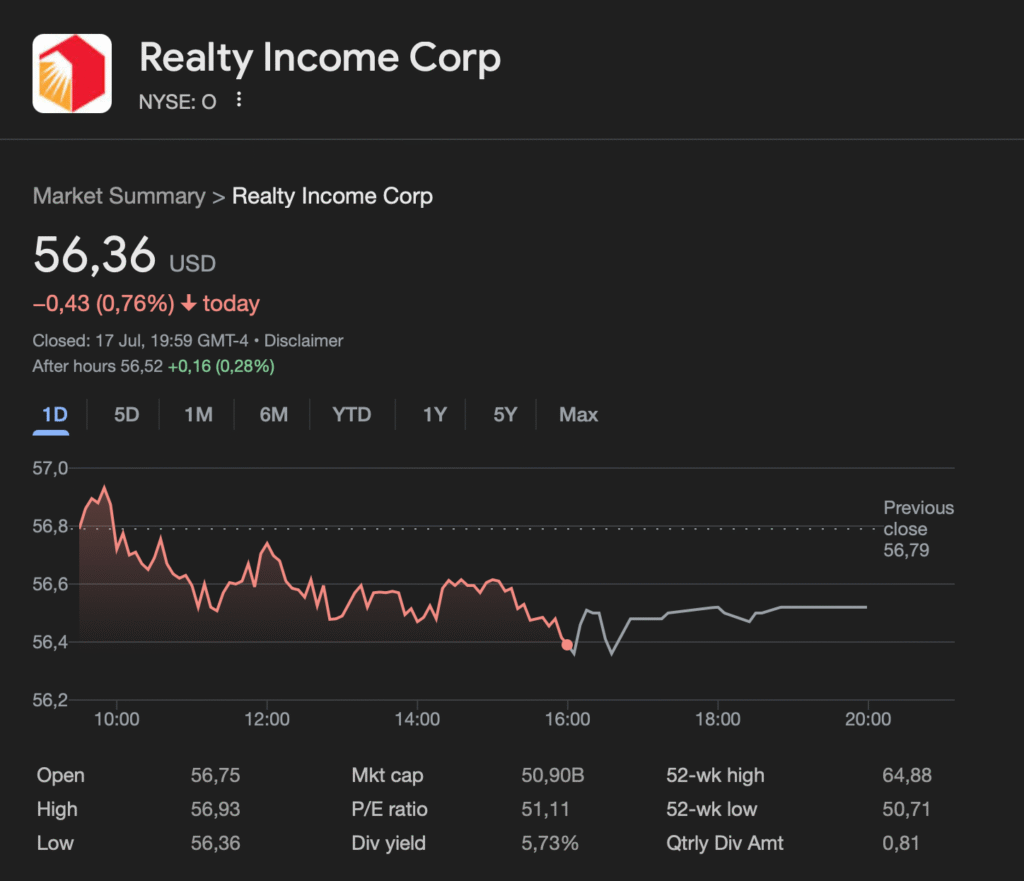Show the 6M chart range

pos(274,414)
